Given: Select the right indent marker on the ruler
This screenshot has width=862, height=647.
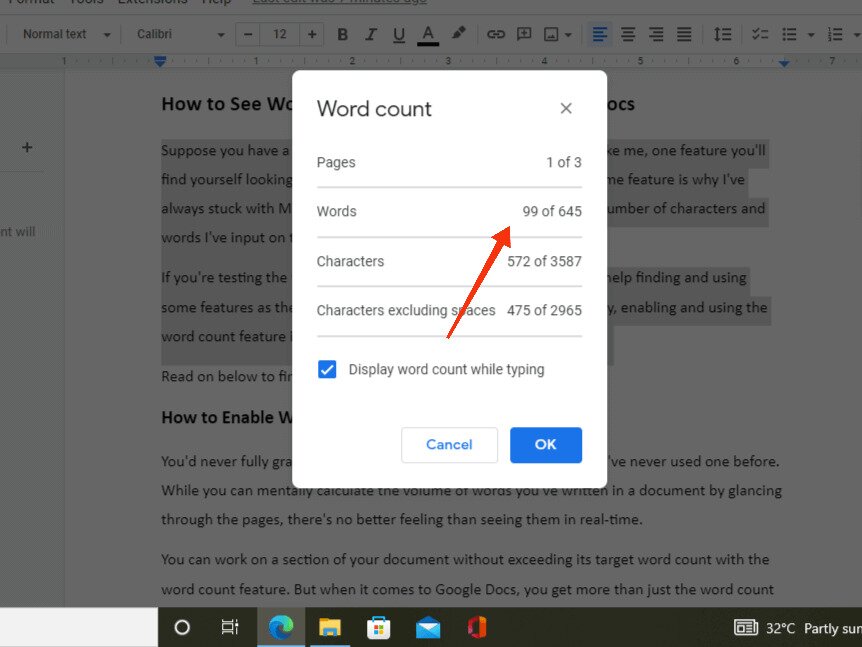Looking at the screenshot, I should click(x=784, y=64).
